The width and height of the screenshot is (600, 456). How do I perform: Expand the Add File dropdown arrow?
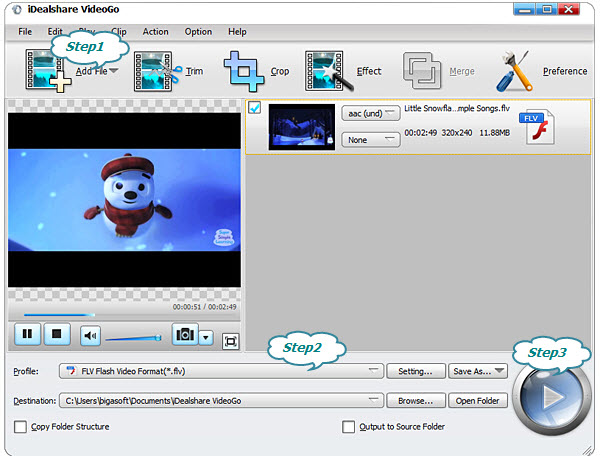pos(113,71)
